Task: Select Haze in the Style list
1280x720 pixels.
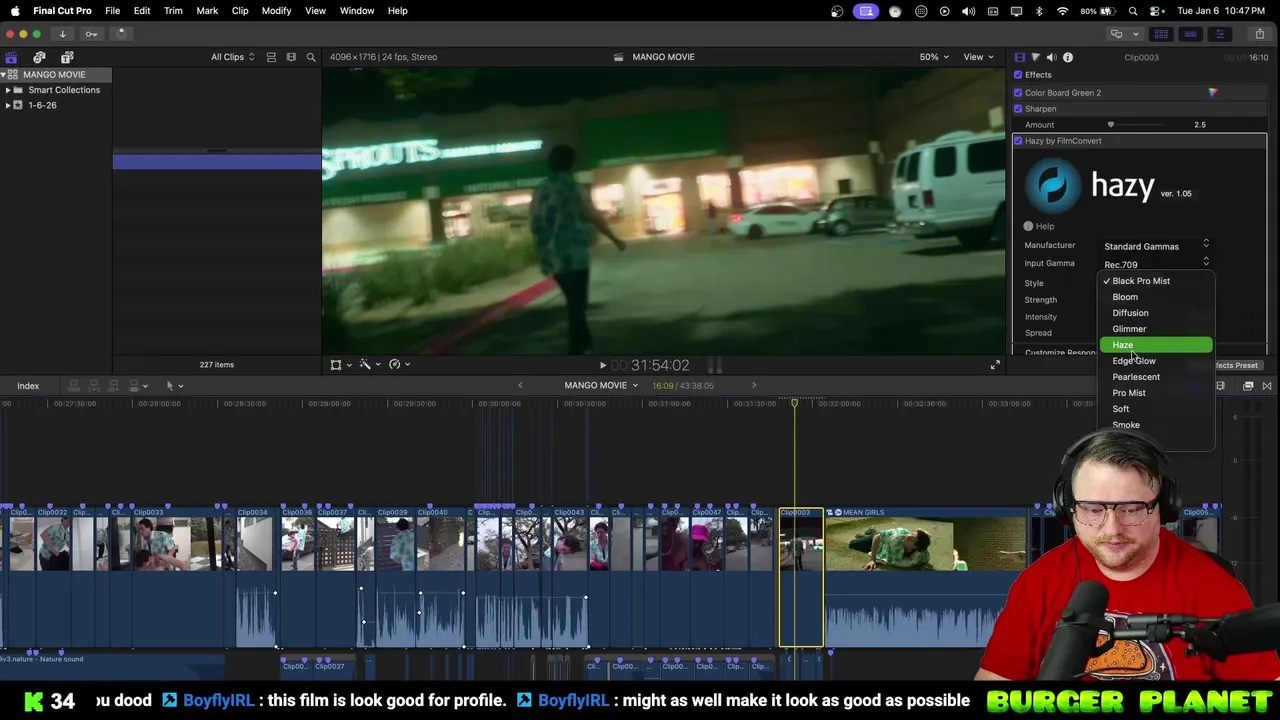Action: click(1156, 345)
